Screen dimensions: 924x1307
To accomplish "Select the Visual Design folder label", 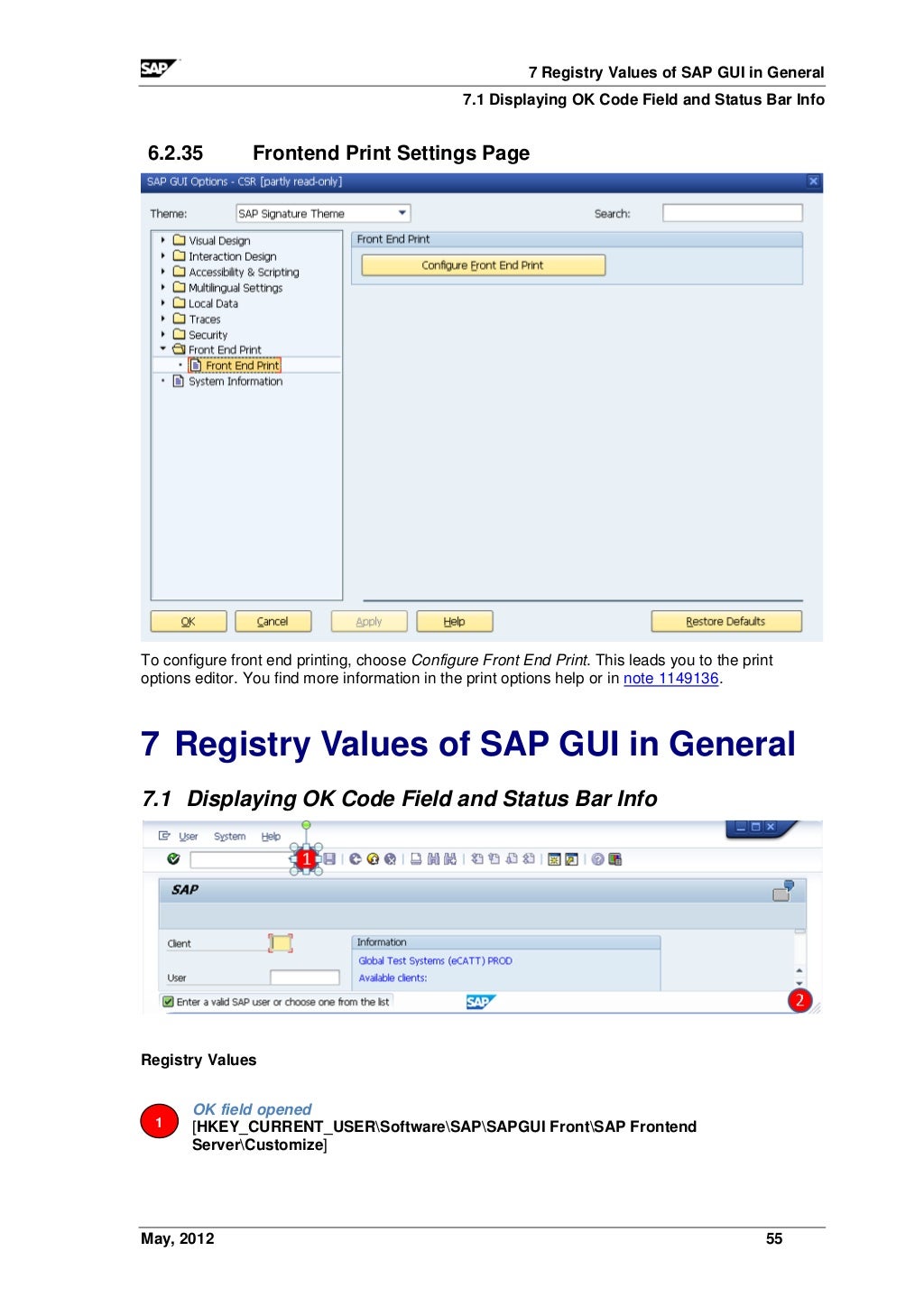I will (219, 241).
